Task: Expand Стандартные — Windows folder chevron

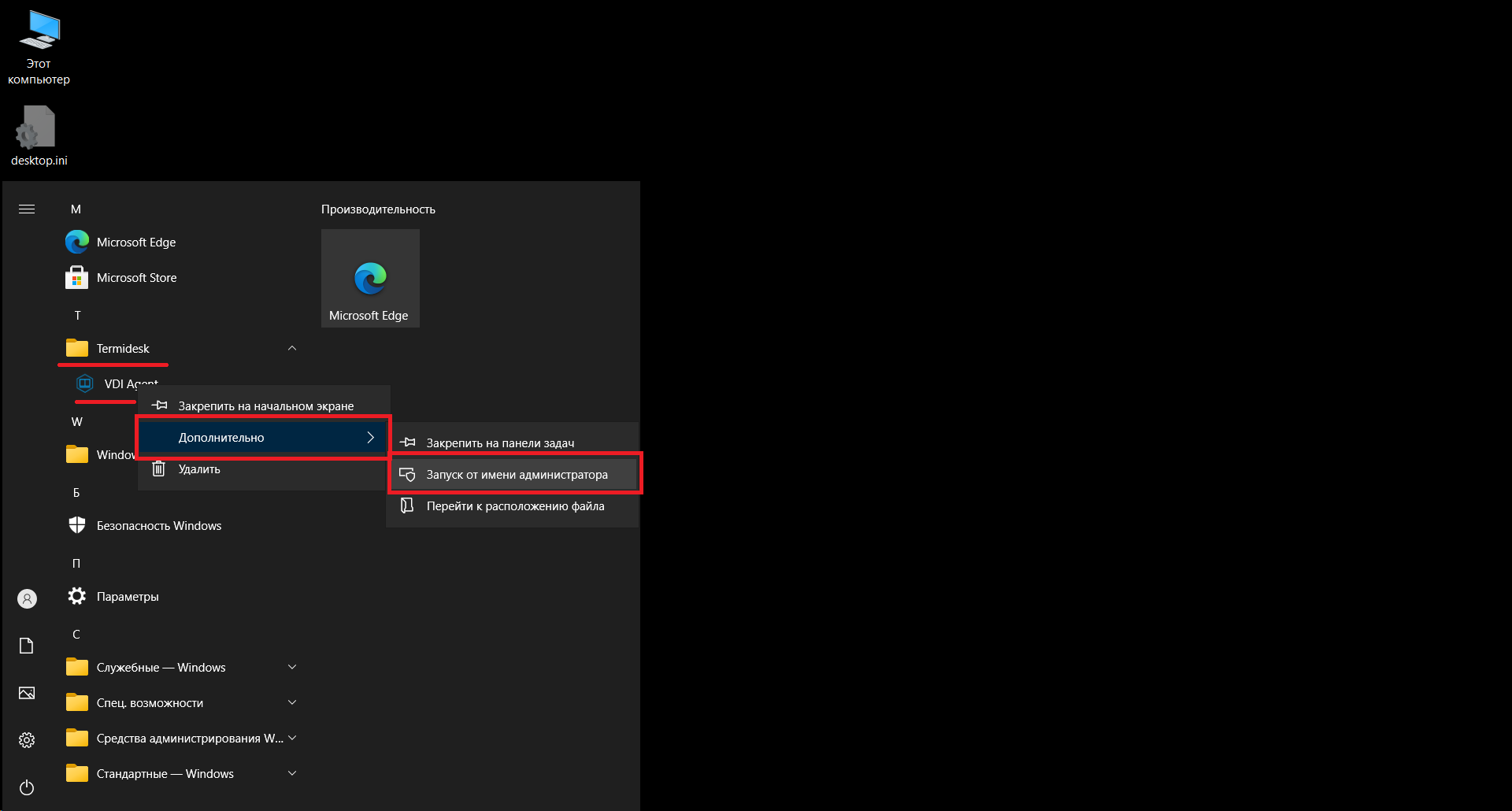Action: point(292,773)
